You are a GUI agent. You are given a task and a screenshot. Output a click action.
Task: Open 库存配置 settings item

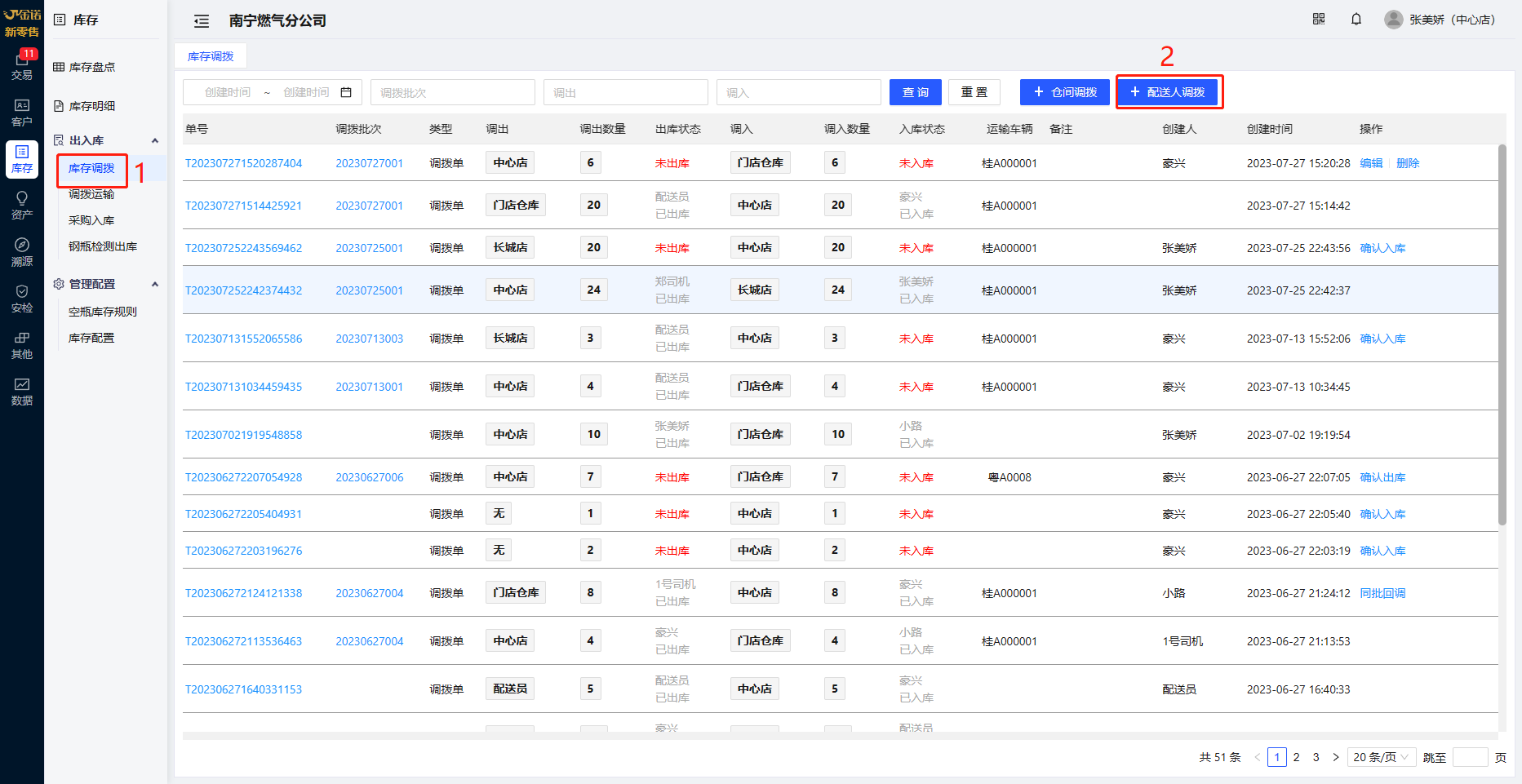pyautogui.click(x=91, y=338)
